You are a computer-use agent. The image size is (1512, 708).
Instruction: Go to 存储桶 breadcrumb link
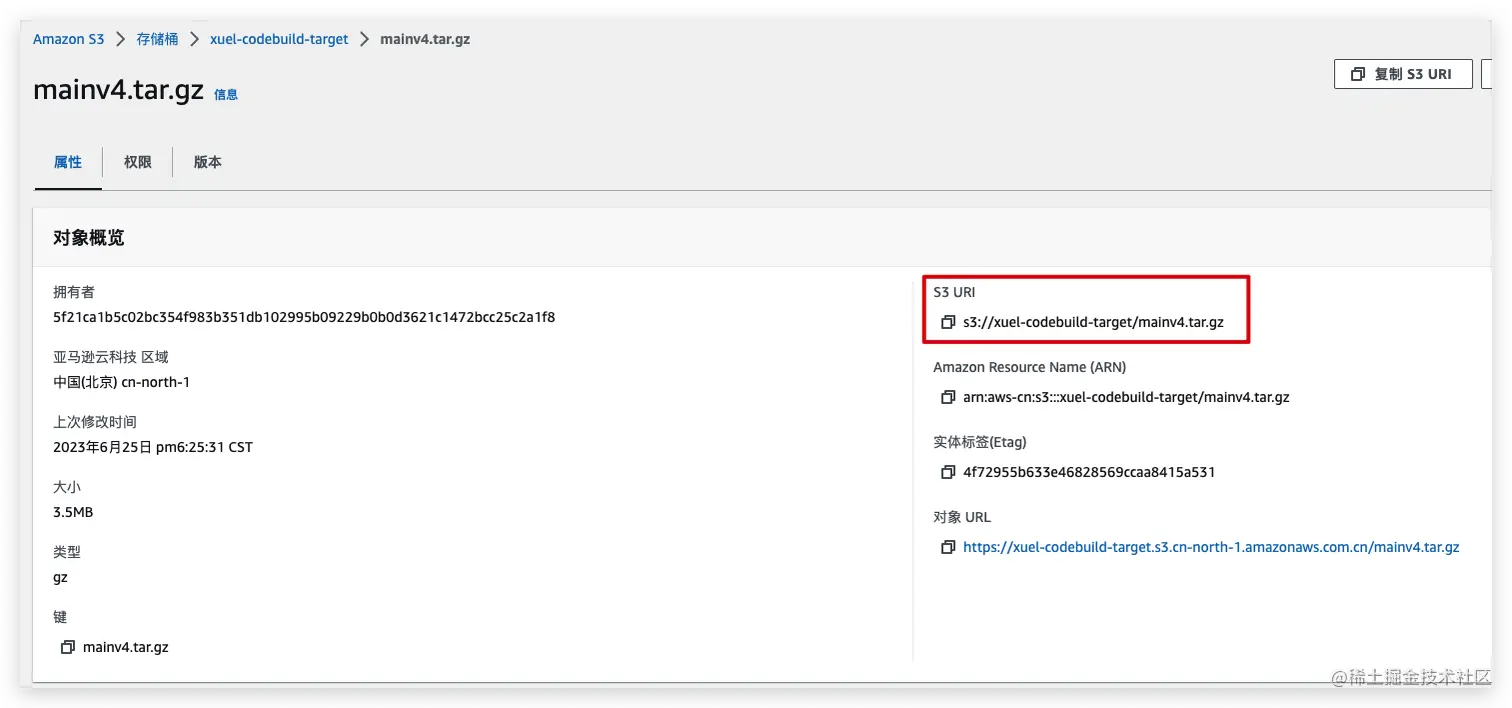tap(157, 39)
